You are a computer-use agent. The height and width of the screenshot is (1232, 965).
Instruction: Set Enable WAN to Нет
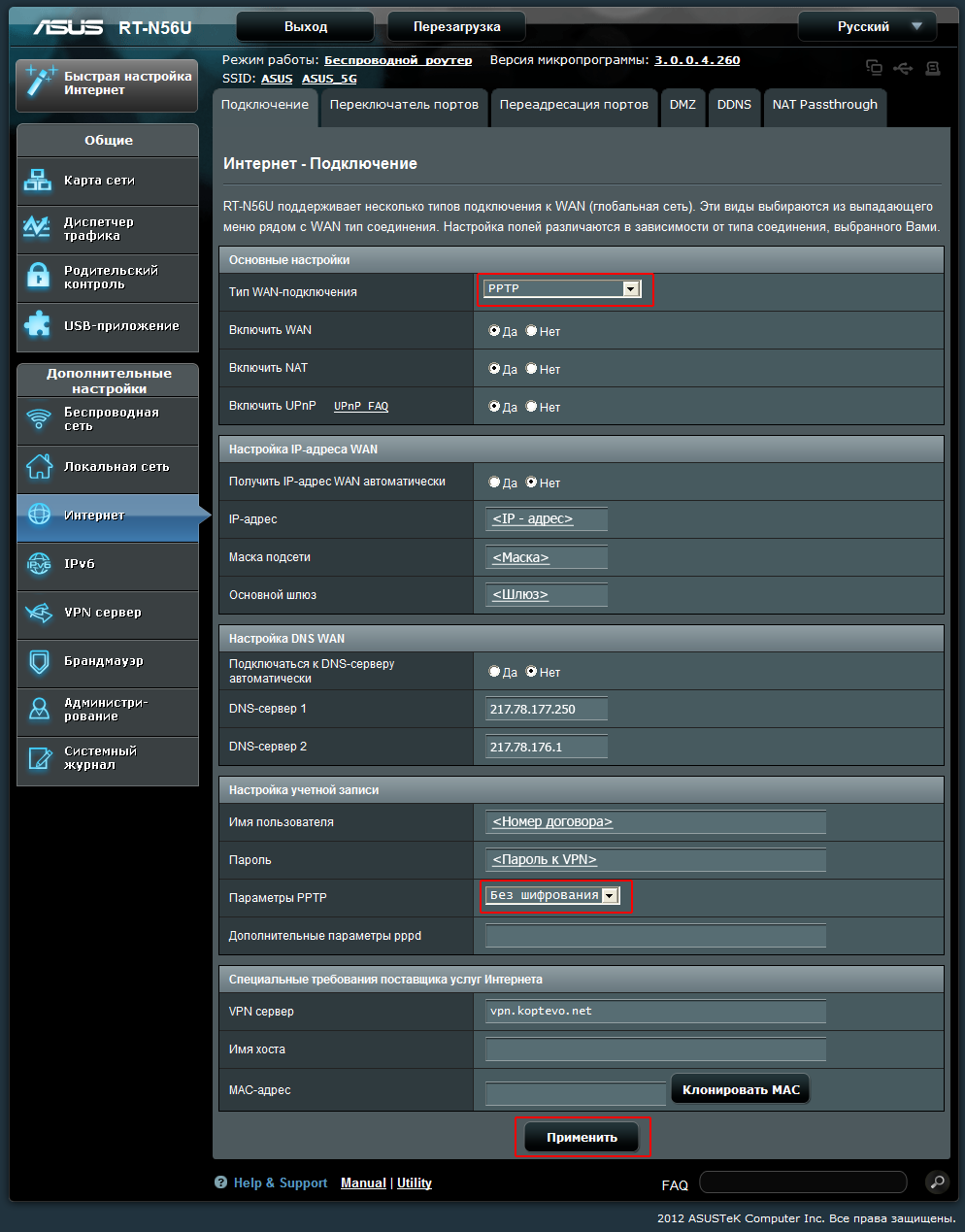[x=531, y=330]
